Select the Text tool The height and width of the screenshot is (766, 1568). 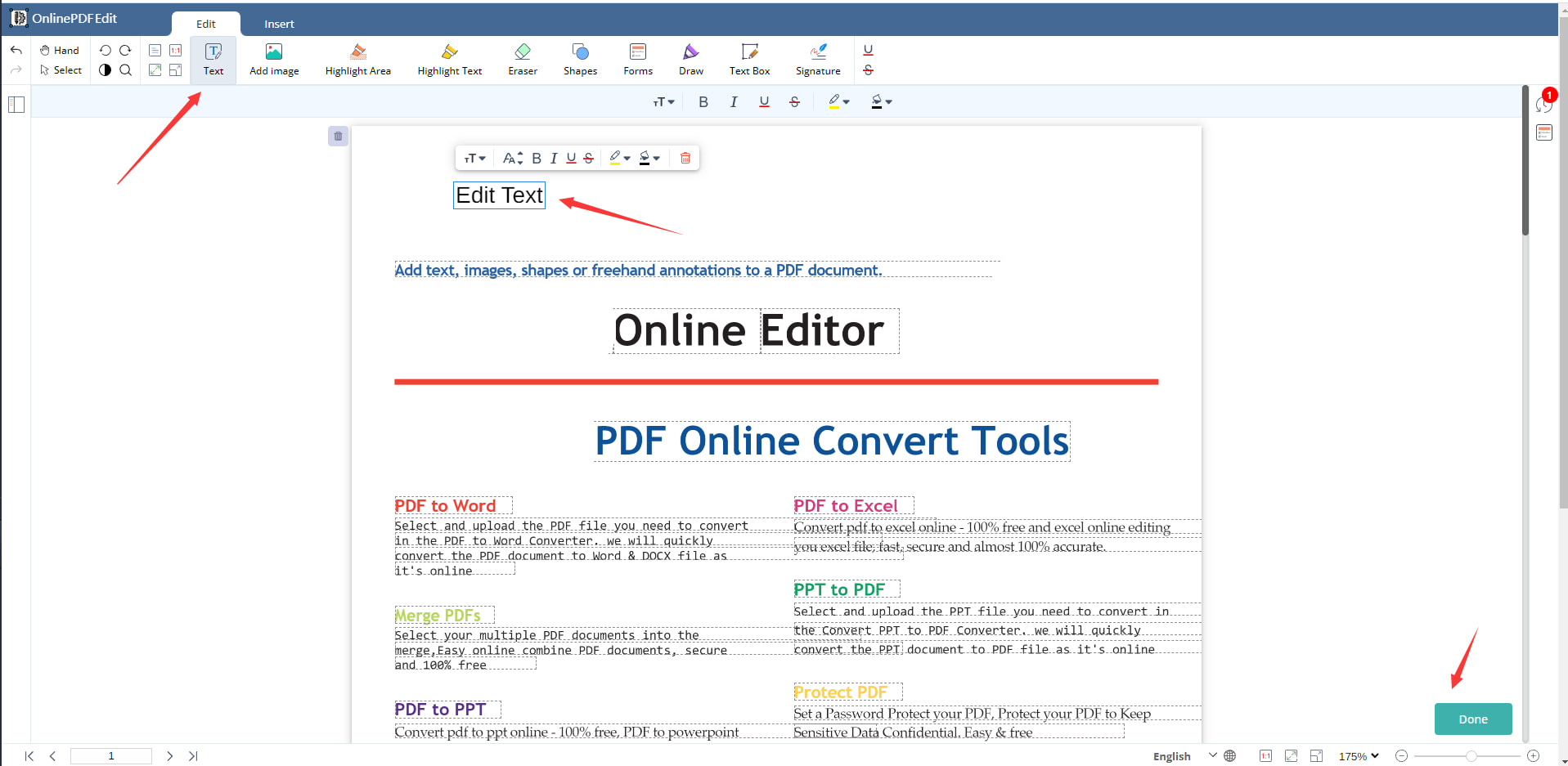coord(213,59)
